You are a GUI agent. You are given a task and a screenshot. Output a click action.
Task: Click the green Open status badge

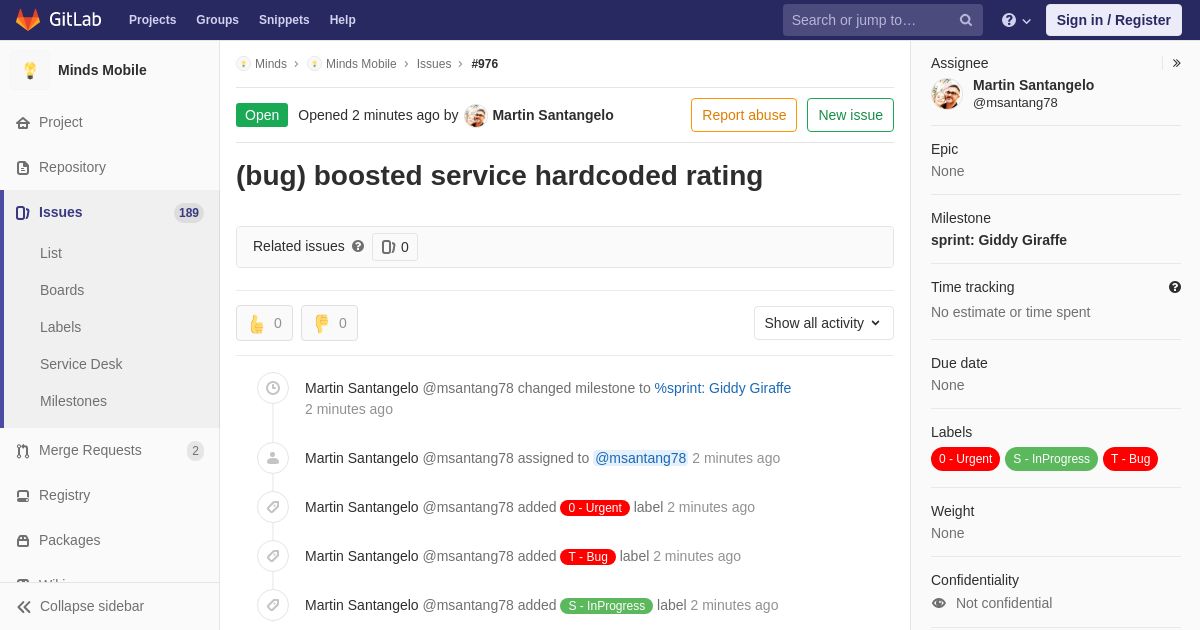click(262, 115)
